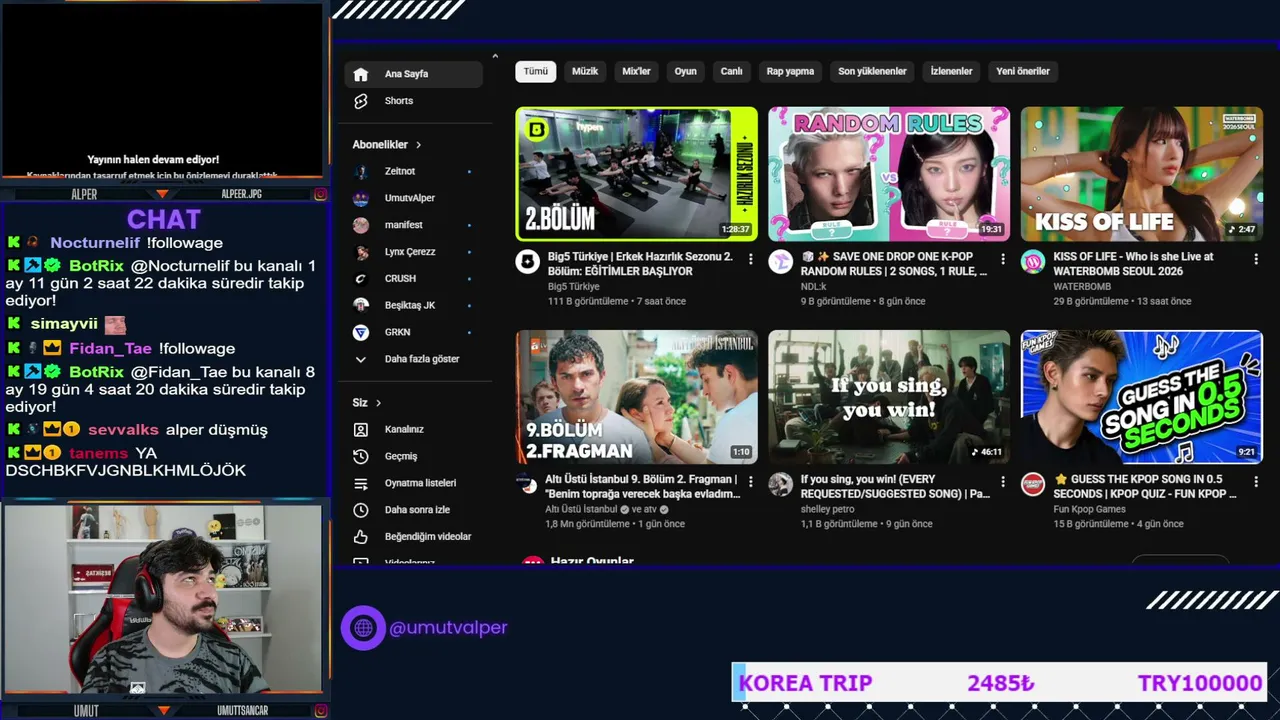This screenshot has width=1280, height=720.
Task: Click the Fun Kpop Games channel avatar
Action: pyautogui.click(x=1033, y=485)
